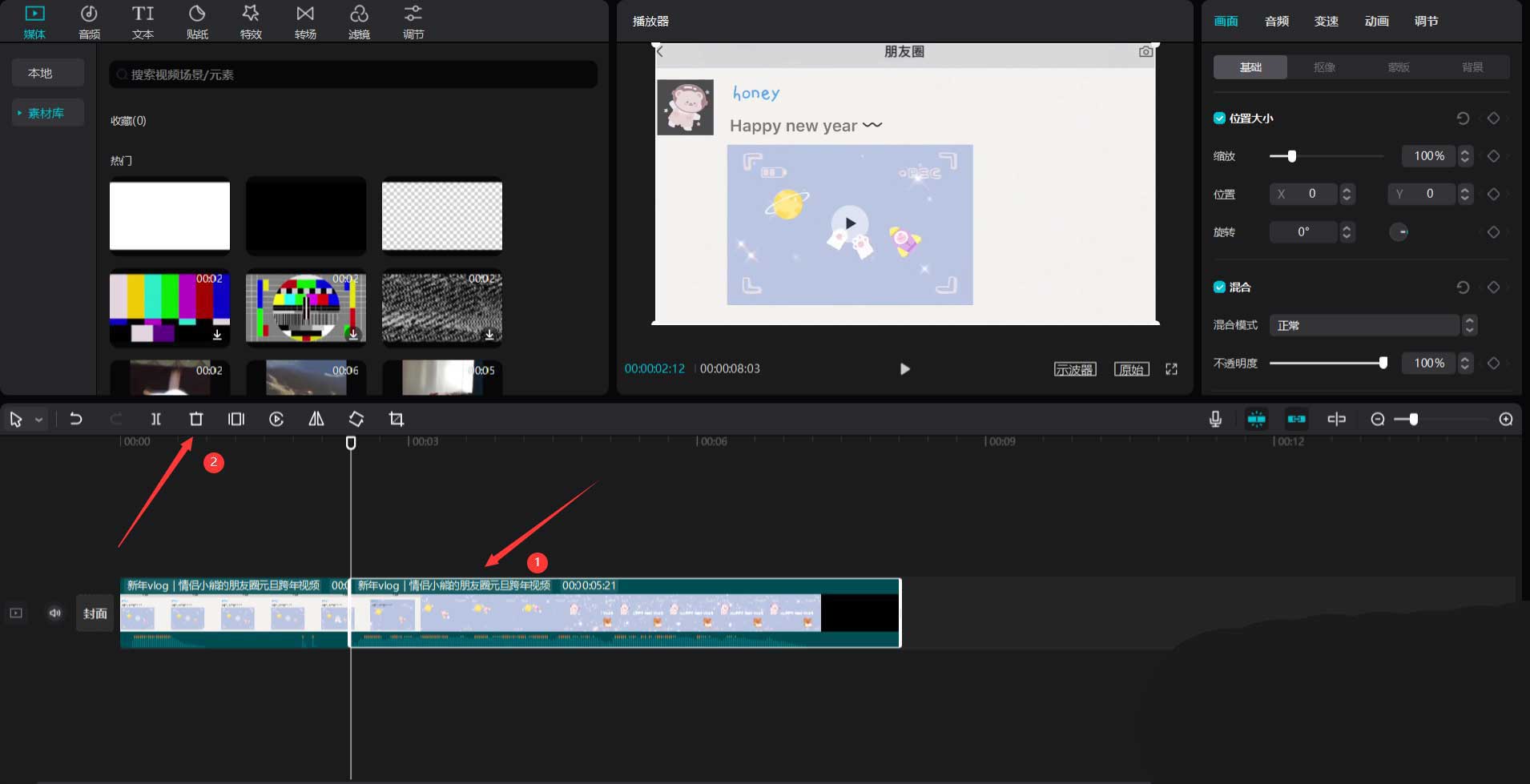Image resolution: width=1530 pixels, height=784 pixels.
Task: Select the 蒙版 mask sub-tab
Action: pos(1399,67)
